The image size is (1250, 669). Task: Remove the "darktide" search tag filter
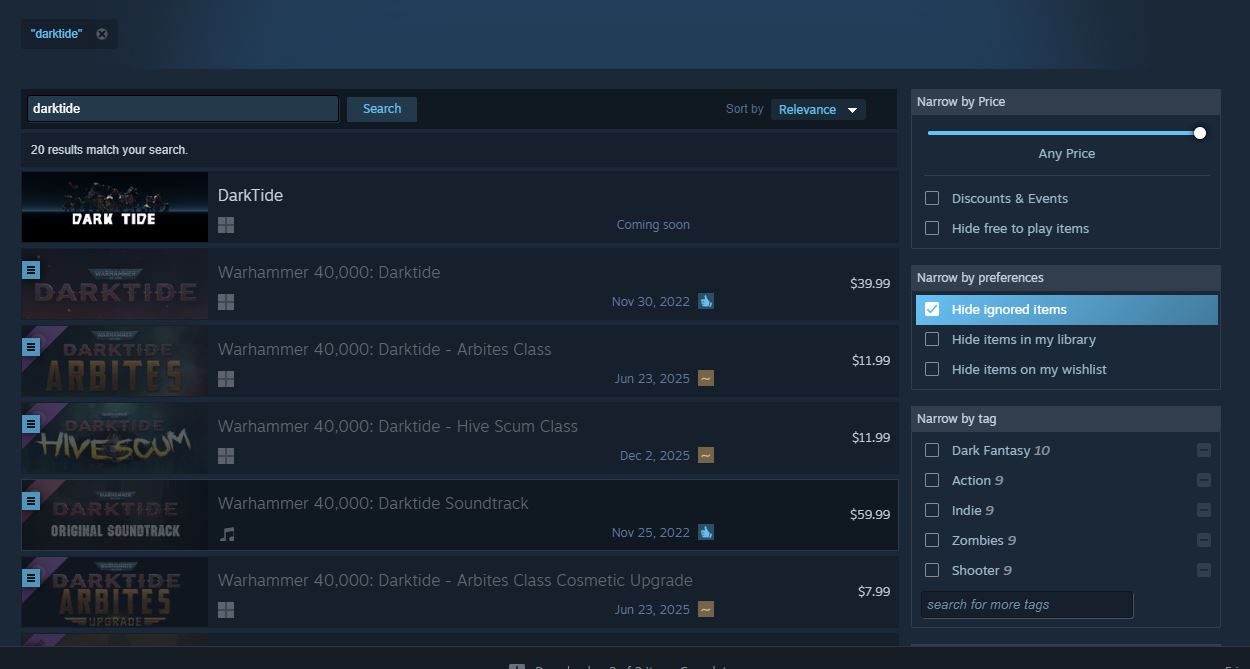pos(102,34)
